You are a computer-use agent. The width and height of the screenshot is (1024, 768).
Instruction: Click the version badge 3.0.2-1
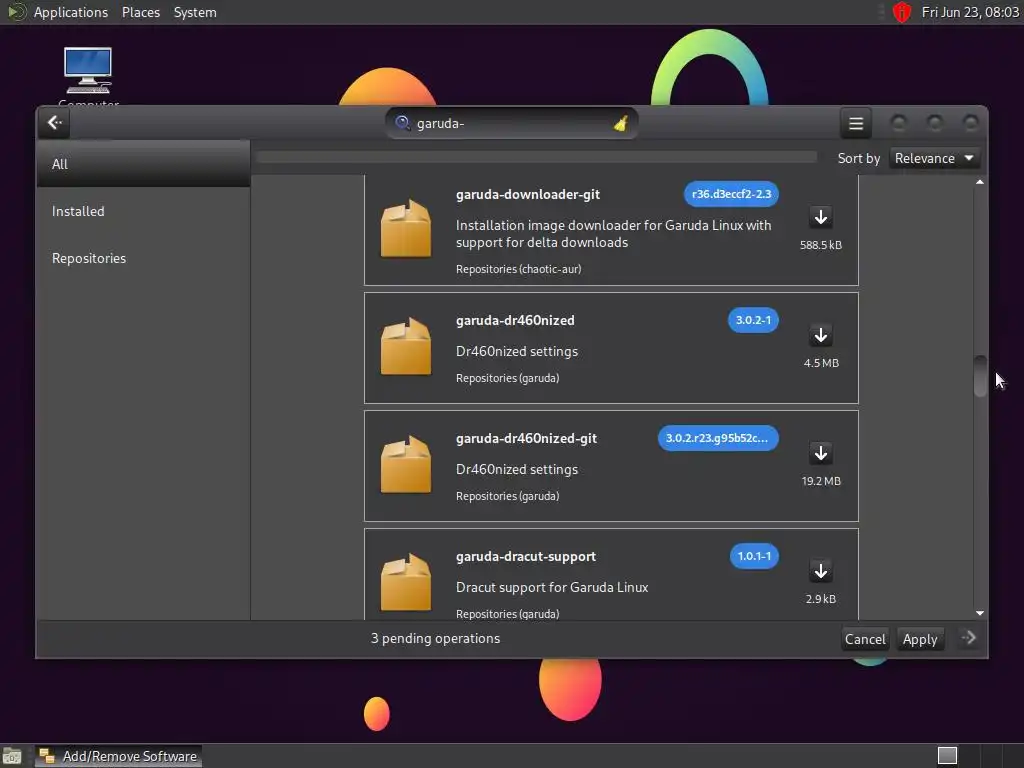(753, 320)
